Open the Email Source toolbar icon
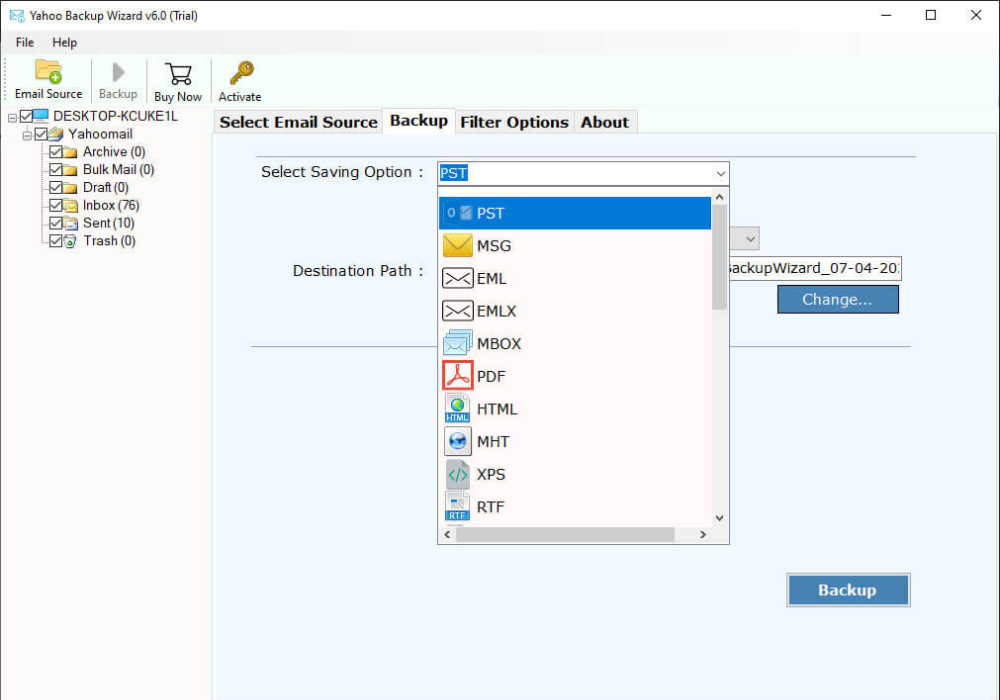 click(48, 71)
